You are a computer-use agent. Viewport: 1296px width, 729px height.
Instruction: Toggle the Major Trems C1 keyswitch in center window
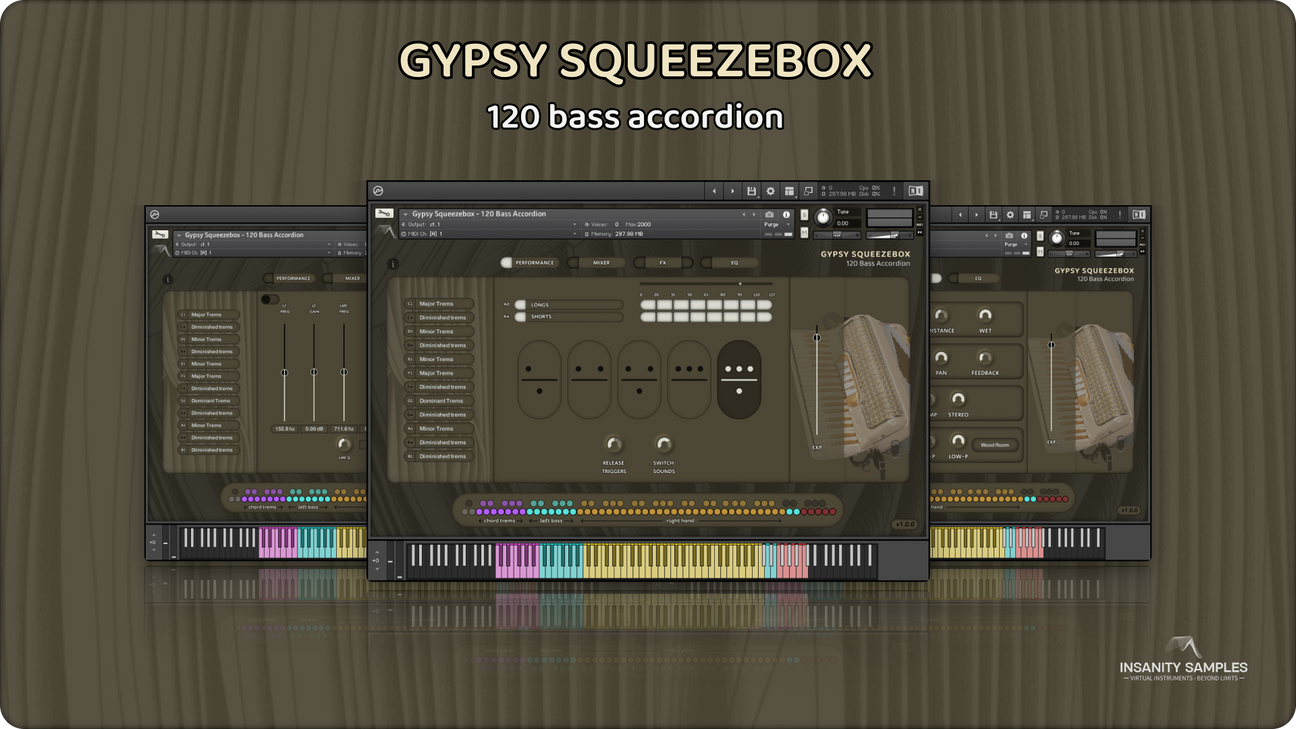[x=438, y=304]
